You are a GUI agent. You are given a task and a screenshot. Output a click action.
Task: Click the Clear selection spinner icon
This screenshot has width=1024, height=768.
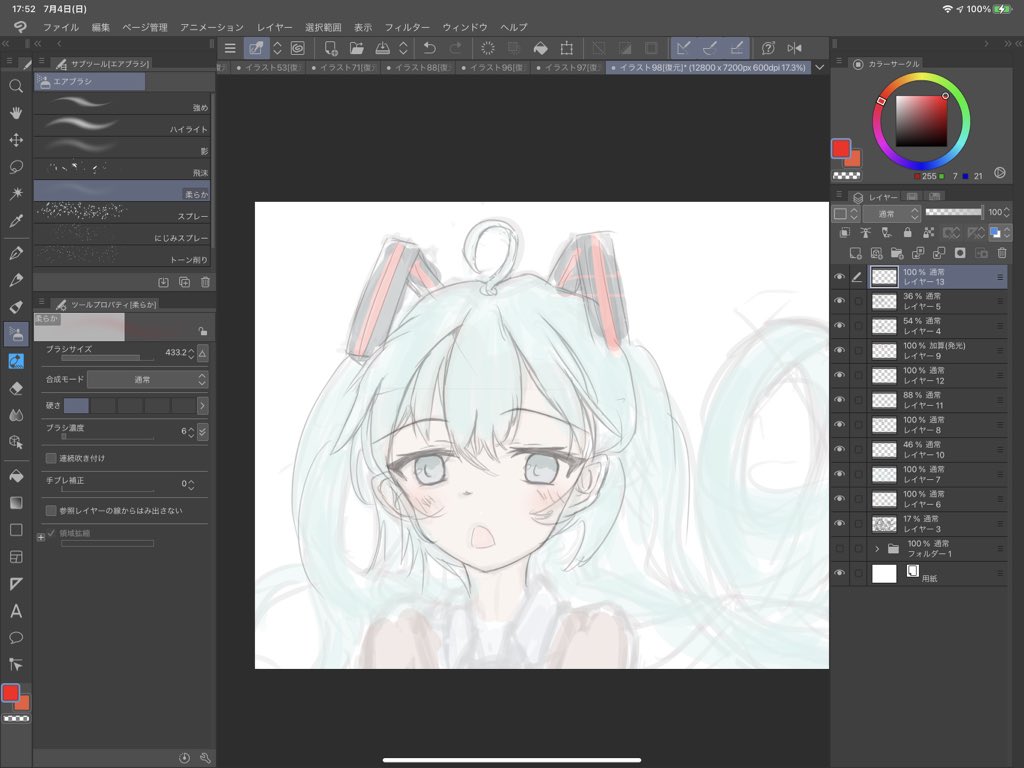[x=488, y=48]
